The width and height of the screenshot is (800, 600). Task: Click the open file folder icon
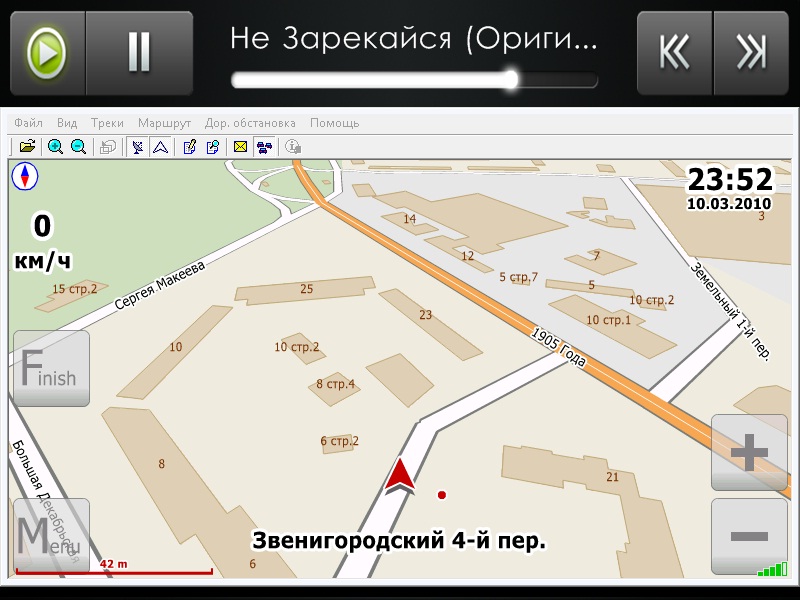point(27,147)
